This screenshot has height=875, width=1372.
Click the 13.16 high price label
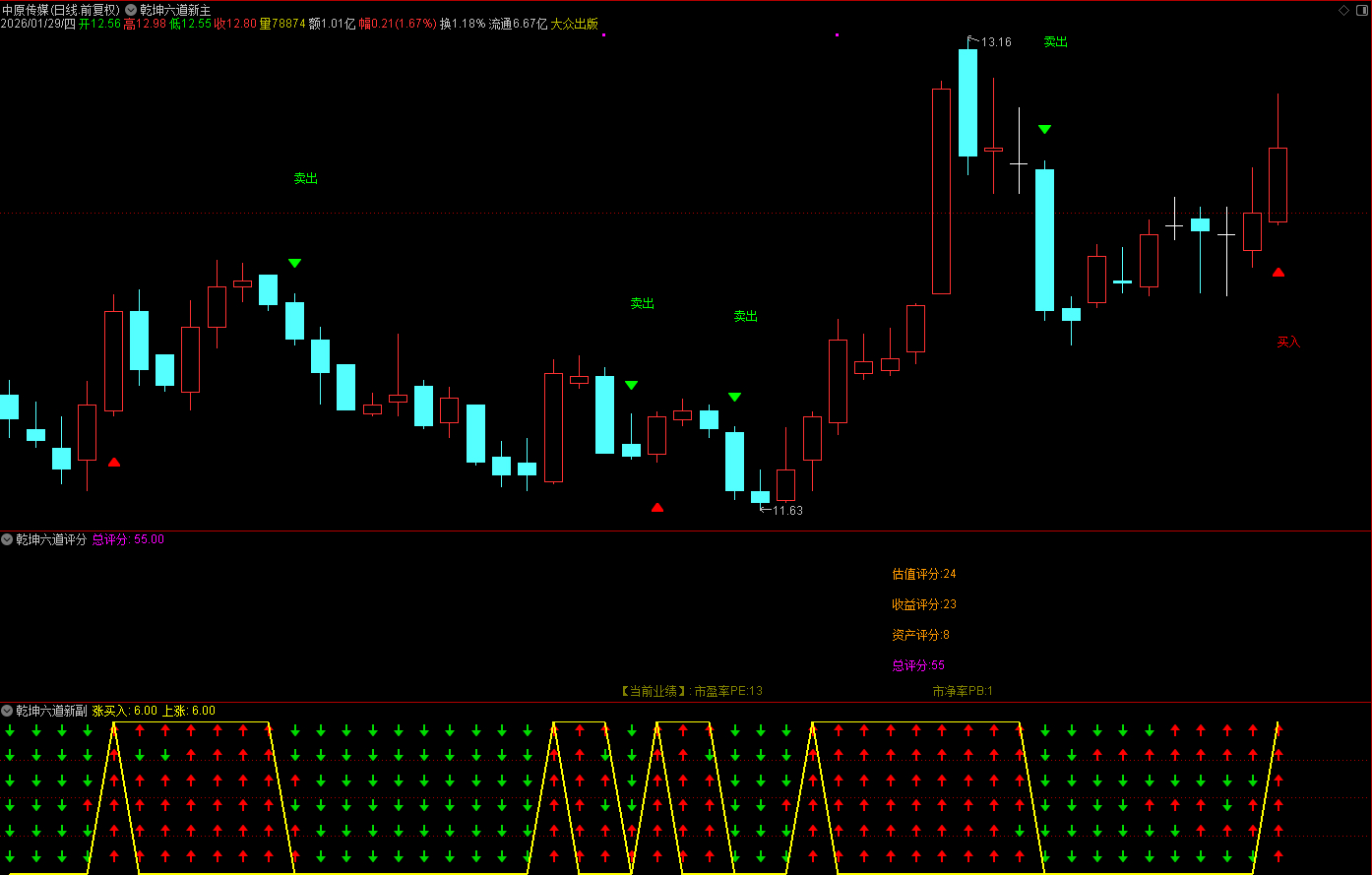click(995, 42)
